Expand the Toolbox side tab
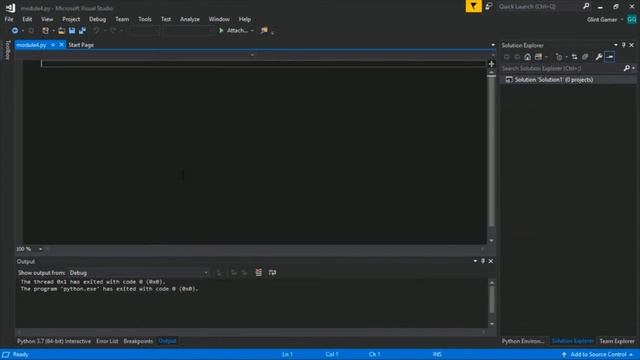The height and width of the screenshot is (360, 640). point(7,50)
